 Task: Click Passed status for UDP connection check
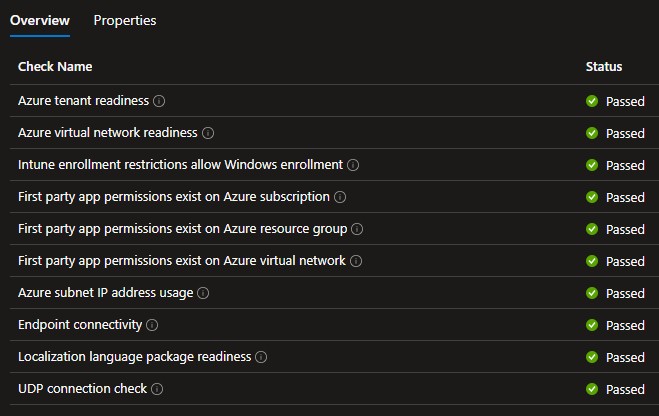[625, 389]
